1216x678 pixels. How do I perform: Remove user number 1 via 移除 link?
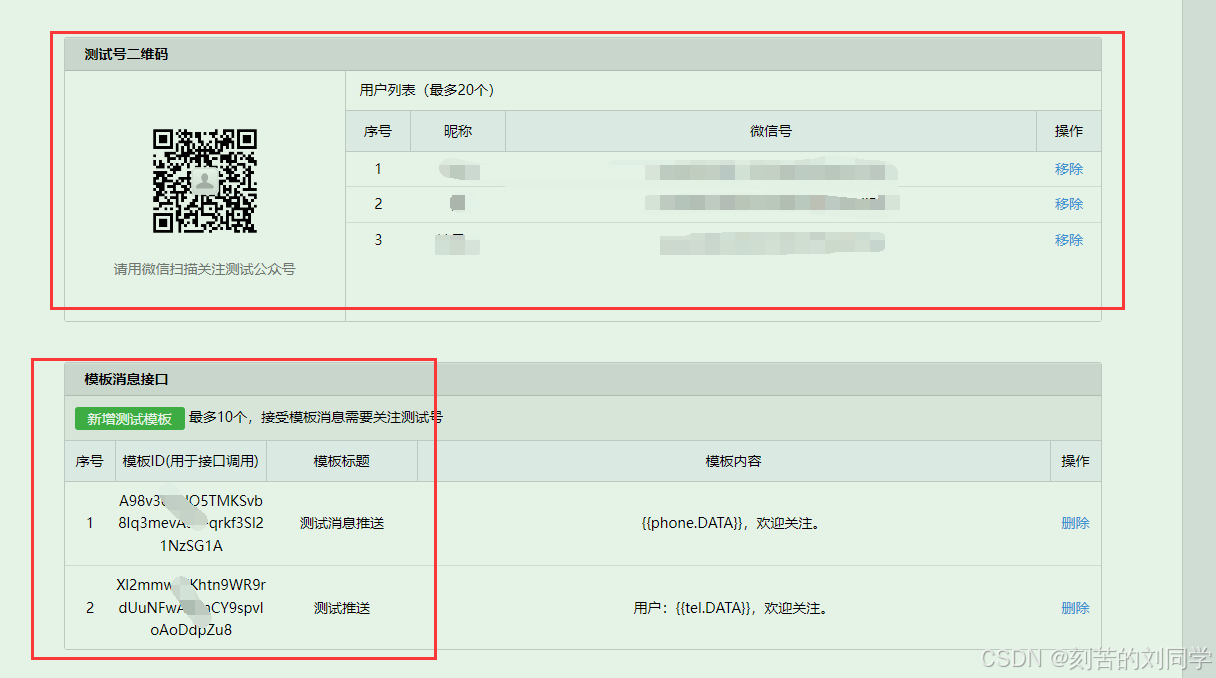point(1069,169)
